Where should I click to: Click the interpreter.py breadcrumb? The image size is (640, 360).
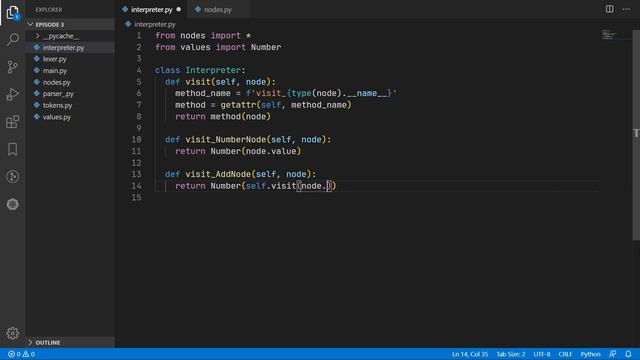point(155,24)
